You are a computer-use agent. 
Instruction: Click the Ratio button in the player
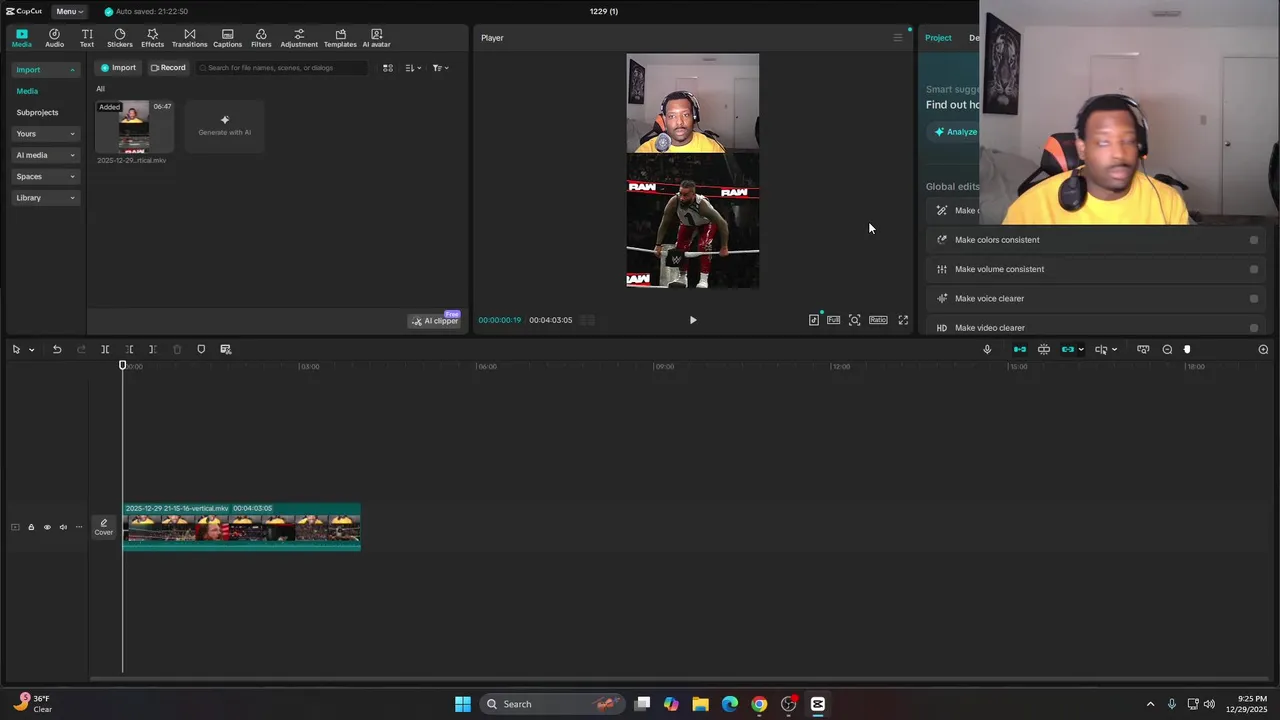878,320
